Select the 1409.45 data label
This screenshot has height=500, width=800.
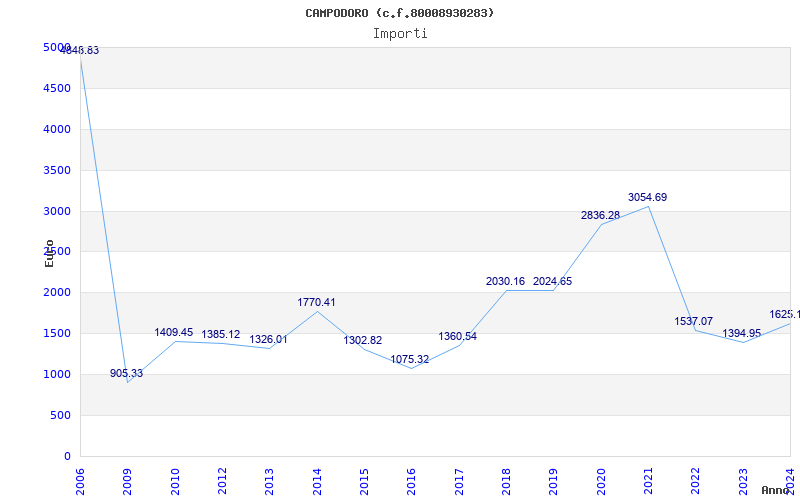click(174, 333)
